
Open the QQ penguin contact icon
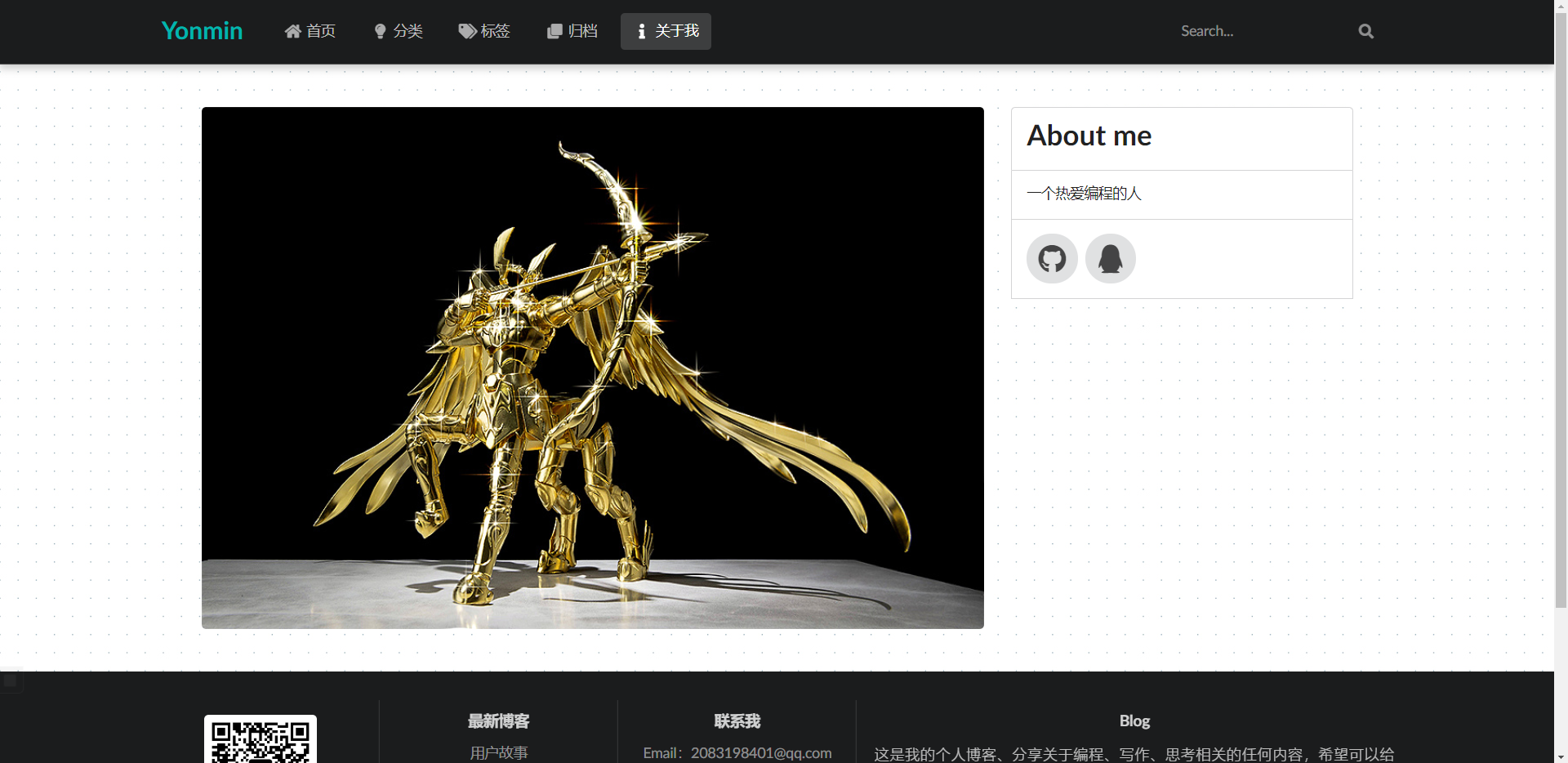click(1111, 259)
